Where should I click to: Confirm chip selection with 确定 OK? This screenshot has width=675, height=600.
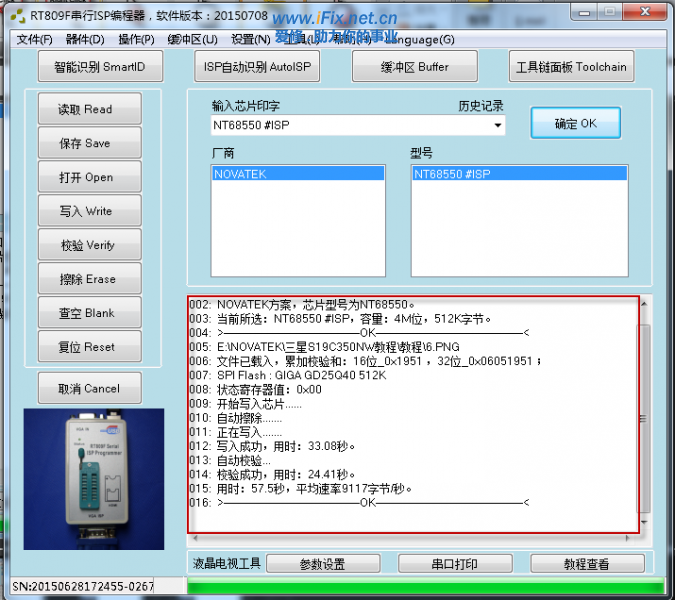tap(575, 123)
